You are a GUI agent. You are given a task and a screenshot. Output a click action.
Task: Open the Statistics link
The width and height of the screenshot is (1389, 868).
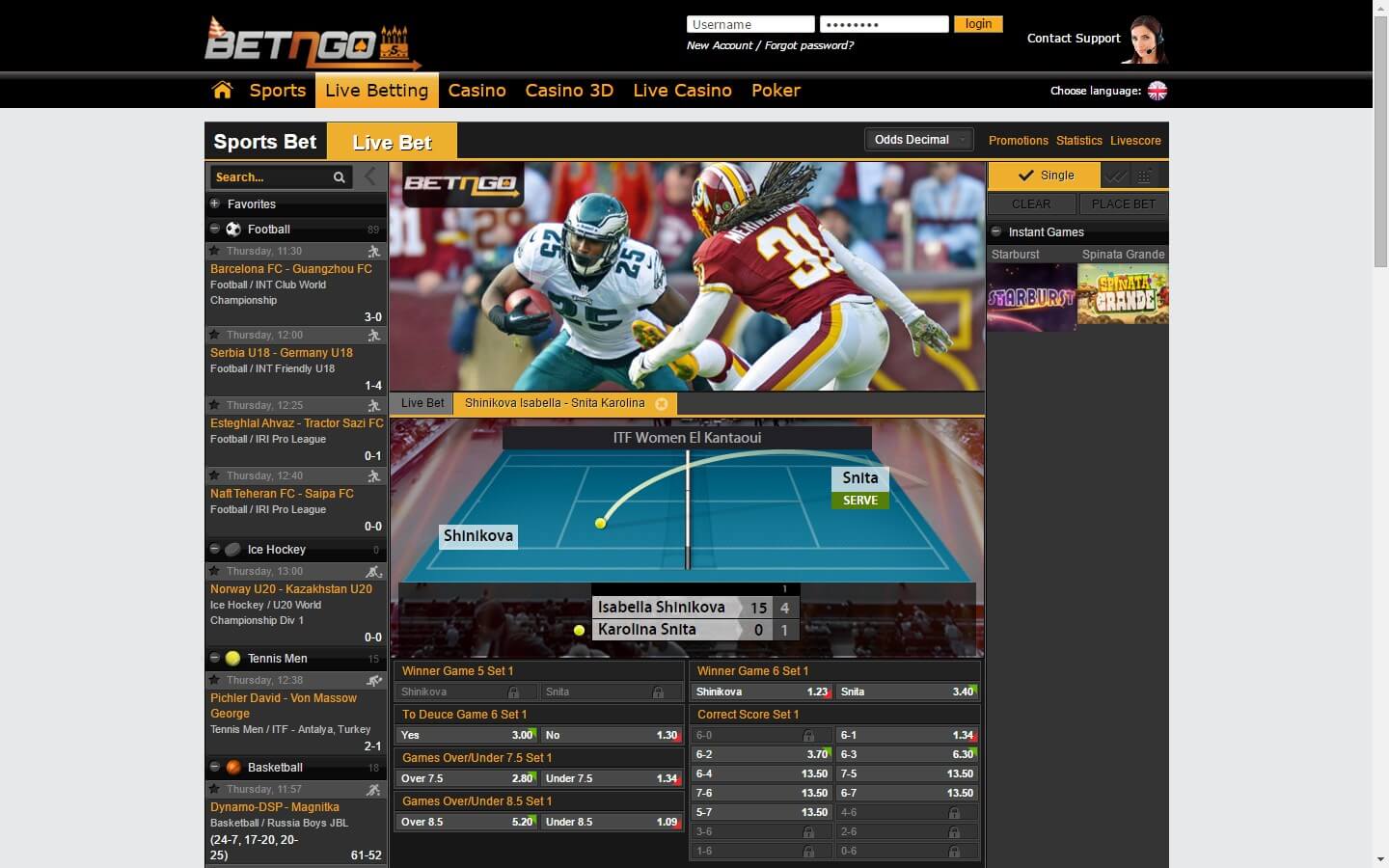coord(1078,141)
